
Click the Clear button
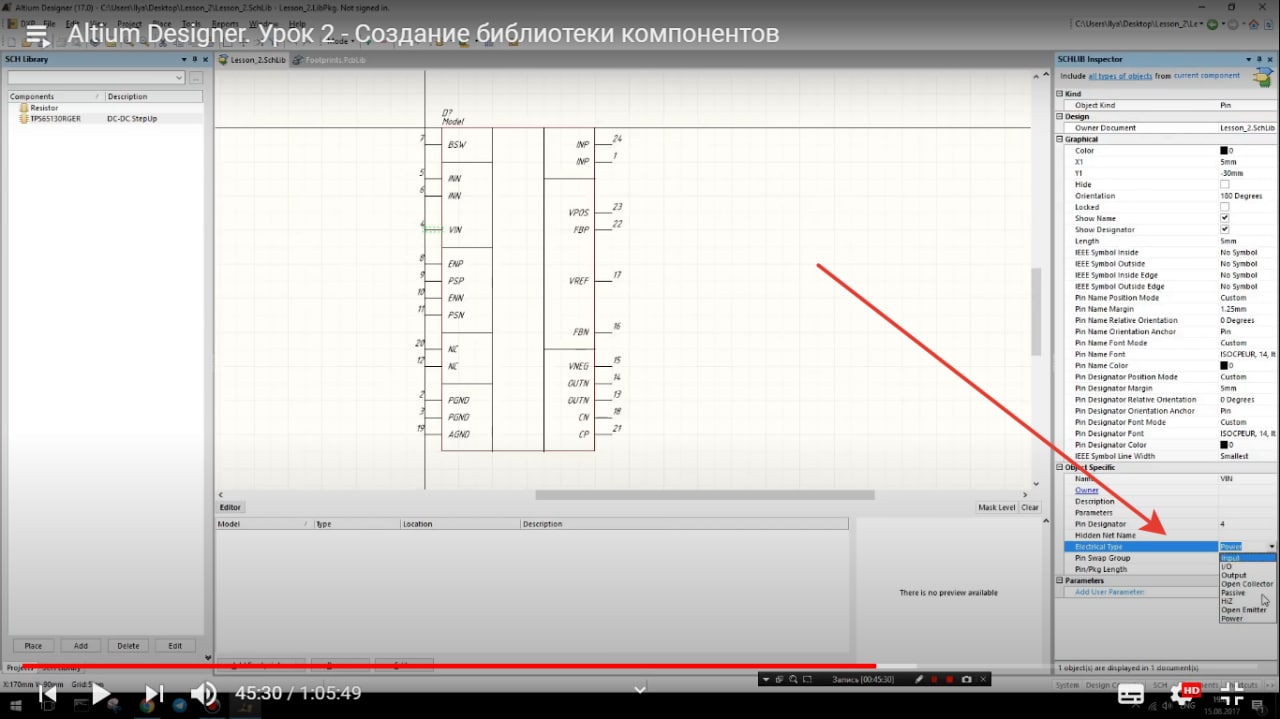1030,507
